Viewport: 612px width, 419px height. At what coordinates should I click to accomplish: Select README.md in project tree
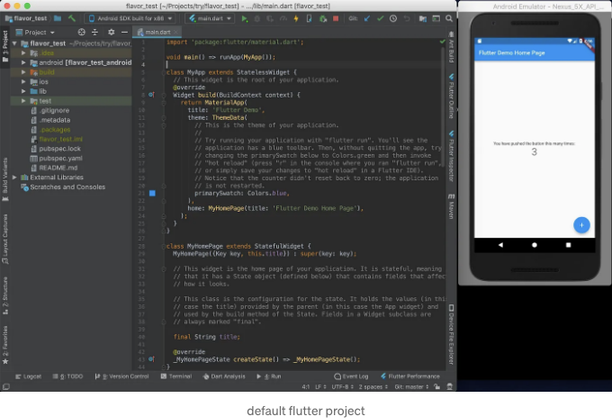point(58,168)
